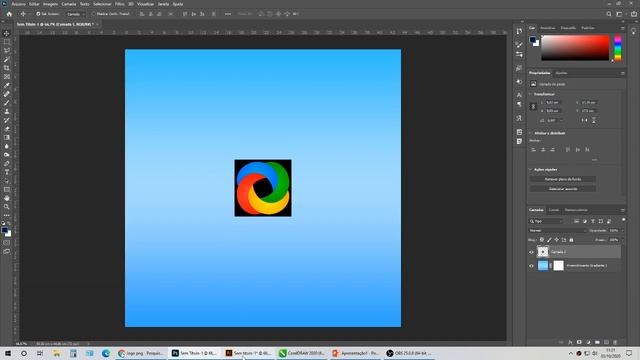Screen dimensions: 640x360
Task: Toggle layer filtering switch in Camadas panel
Action: [x=623, y=220]
